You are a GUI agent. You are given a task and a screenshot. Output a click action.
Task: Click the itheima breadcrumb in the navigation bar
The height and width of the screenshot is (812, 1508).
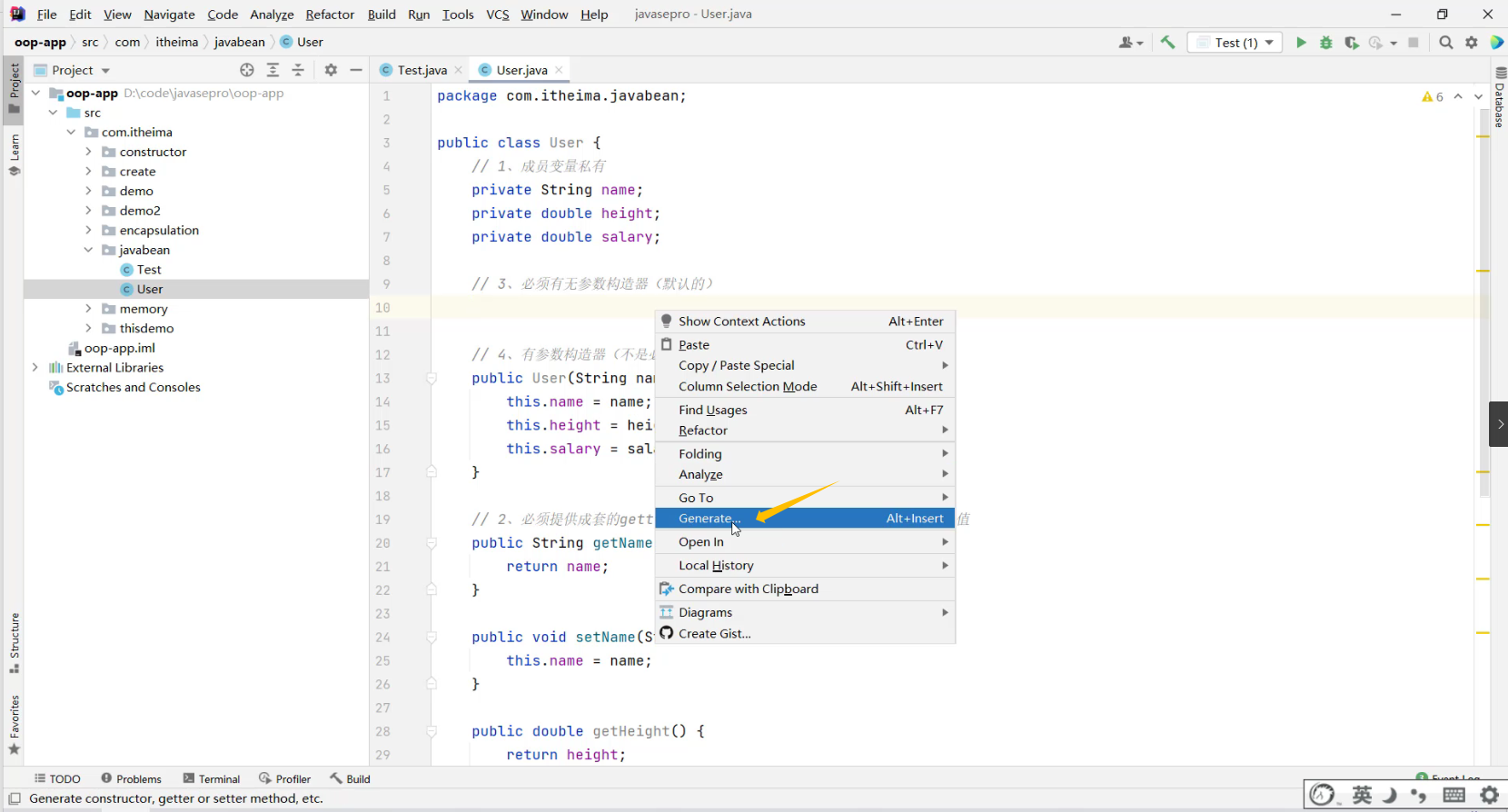(x=177, y=42)
